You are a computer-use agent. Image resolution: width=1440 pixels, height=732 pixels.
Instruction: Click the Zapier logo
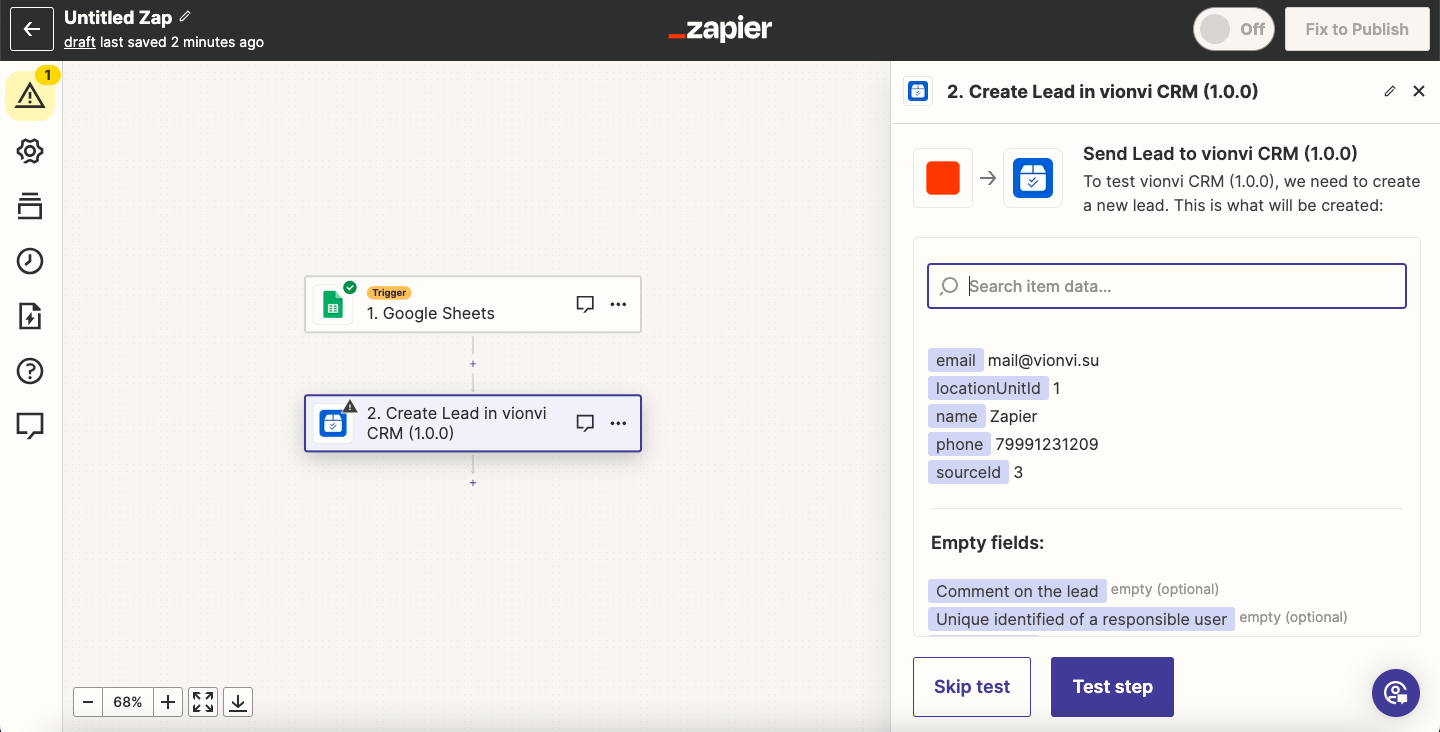[720, 29]
